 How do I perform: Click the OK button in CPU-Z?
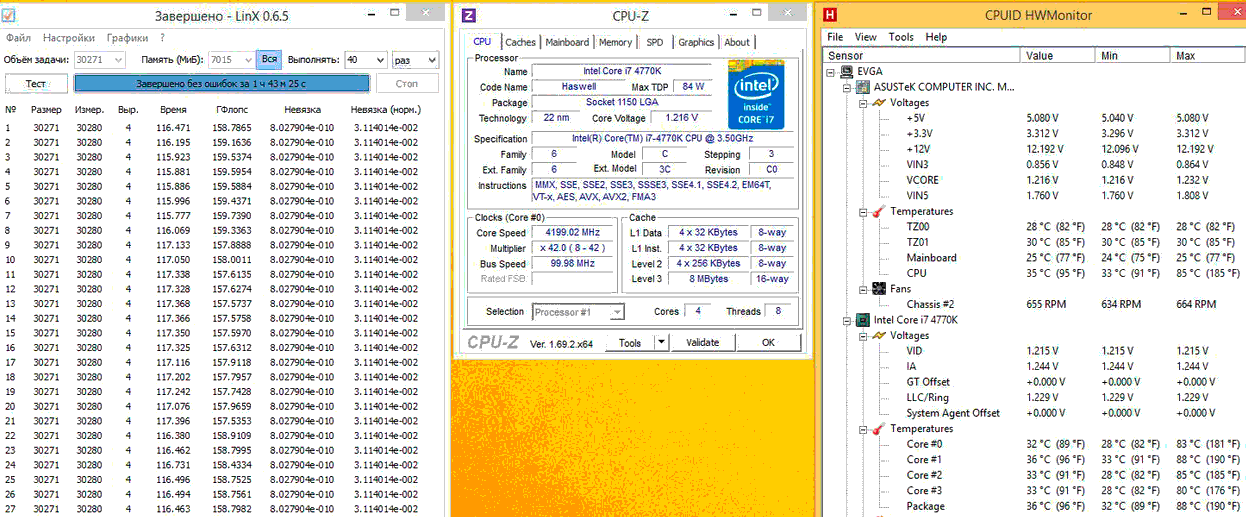click(768, 342)
